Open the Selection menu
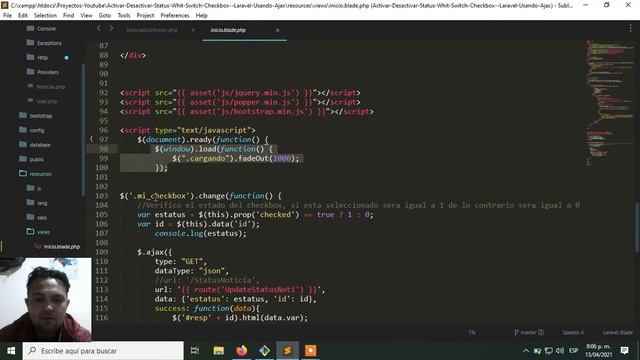640x360 pixels. pos(45,16)
